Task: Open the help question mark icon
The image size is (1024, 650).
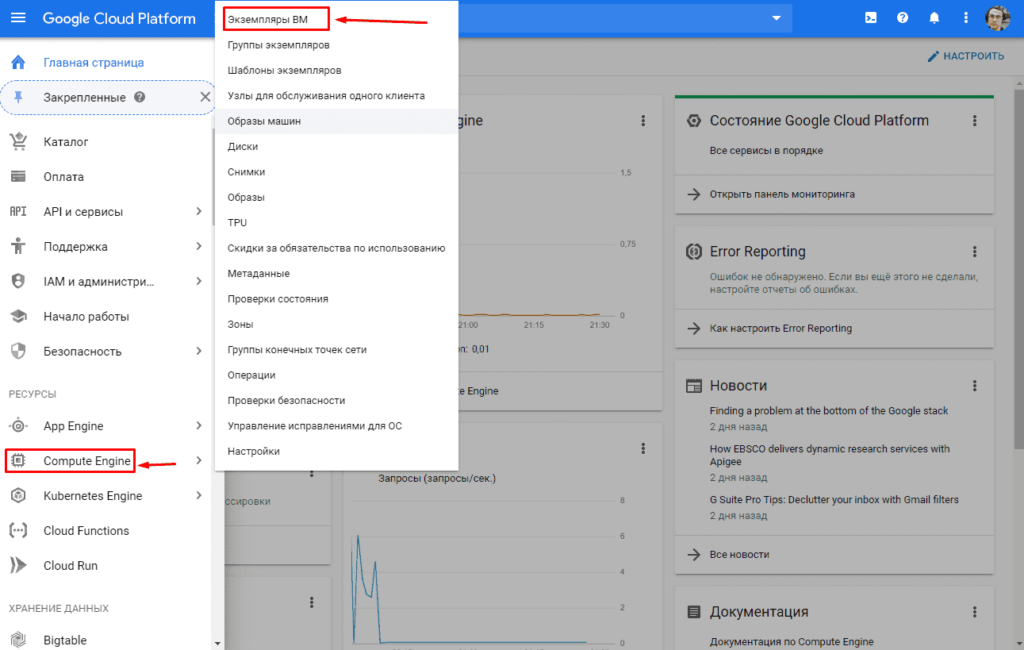Action: point(903,18)
